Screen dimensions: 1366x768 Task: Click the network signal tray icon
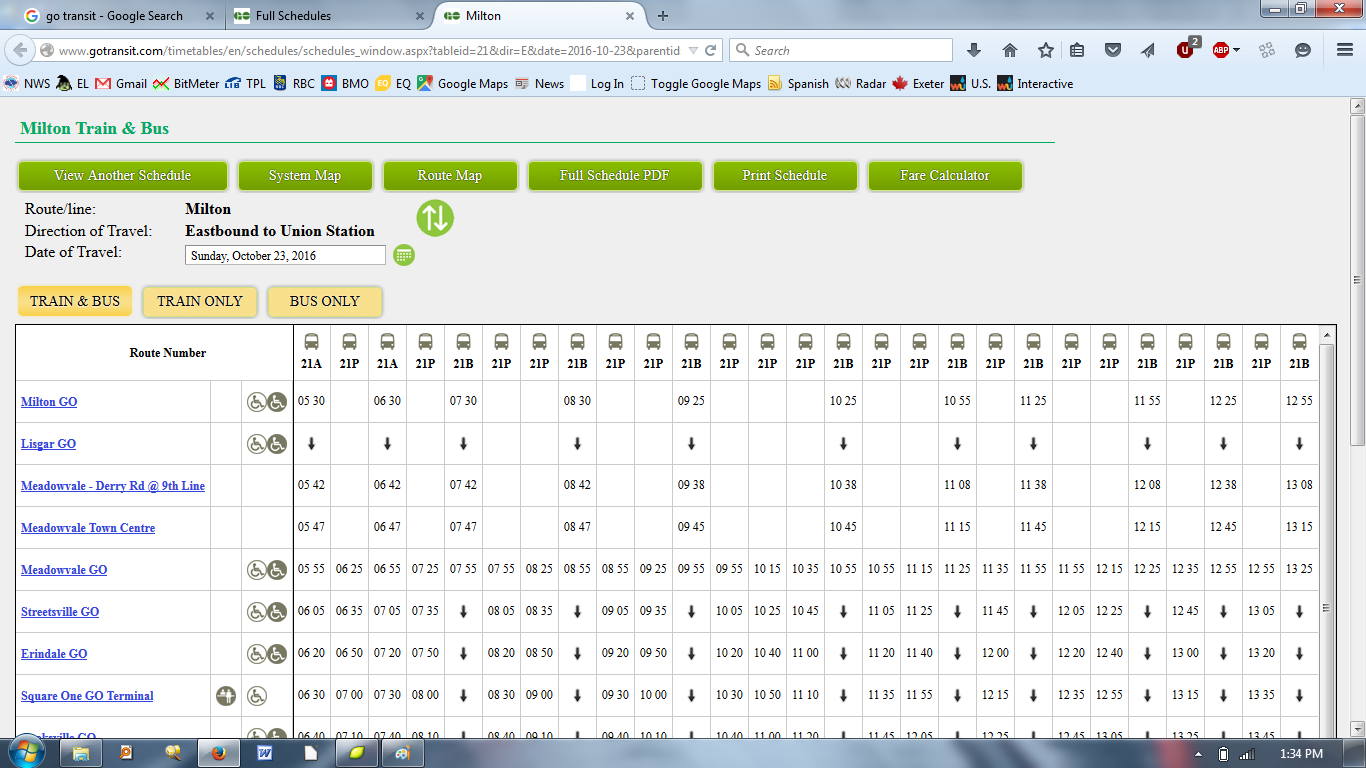1247,753
